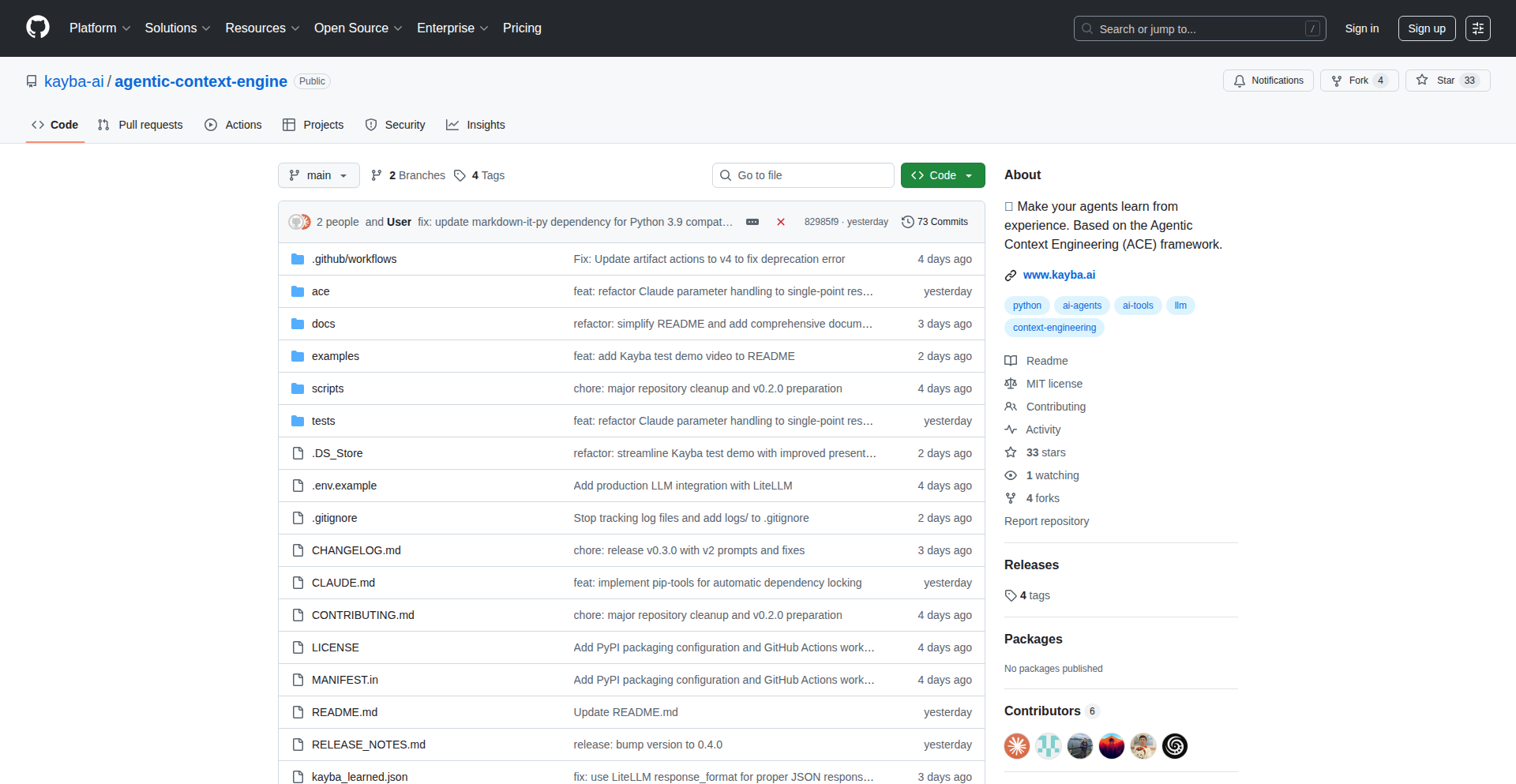Open the 73 Commits history

[x=935, y=222]
